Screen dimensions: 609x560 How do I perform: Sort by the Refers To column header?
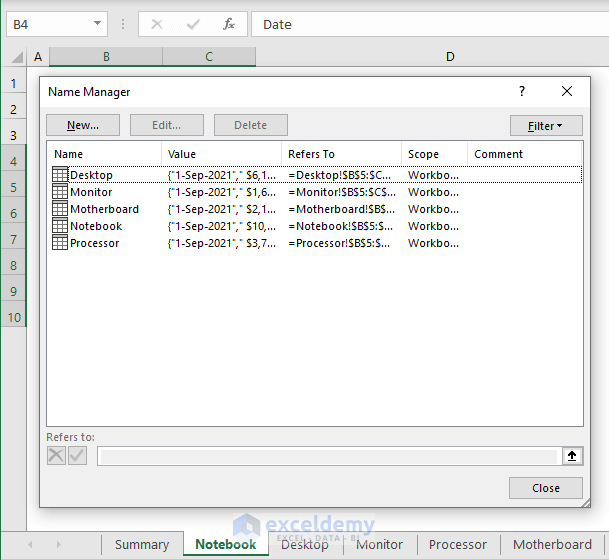pos(341,154)
